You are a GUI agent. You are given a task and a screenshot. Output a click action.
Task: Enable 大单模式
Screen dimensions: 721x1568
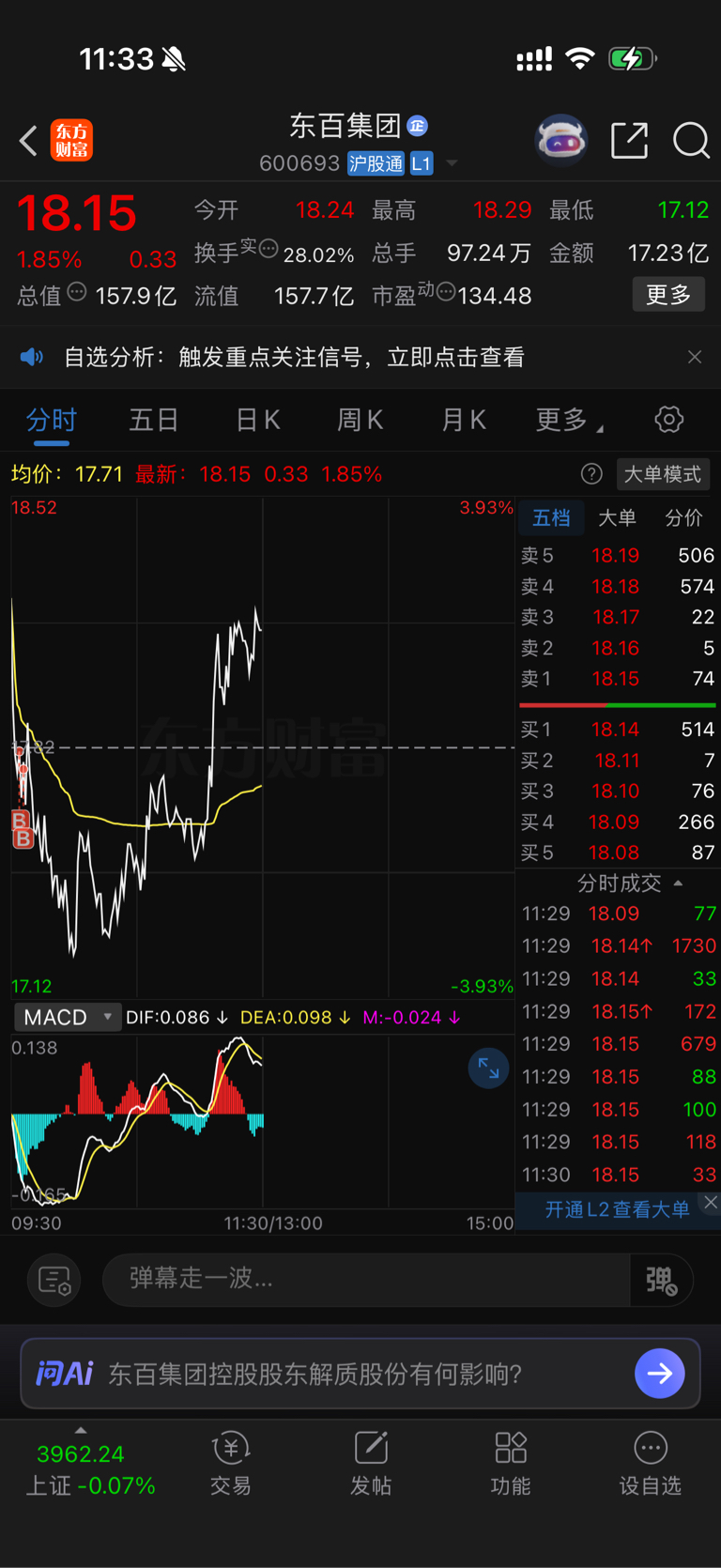[x=663, y=474]
